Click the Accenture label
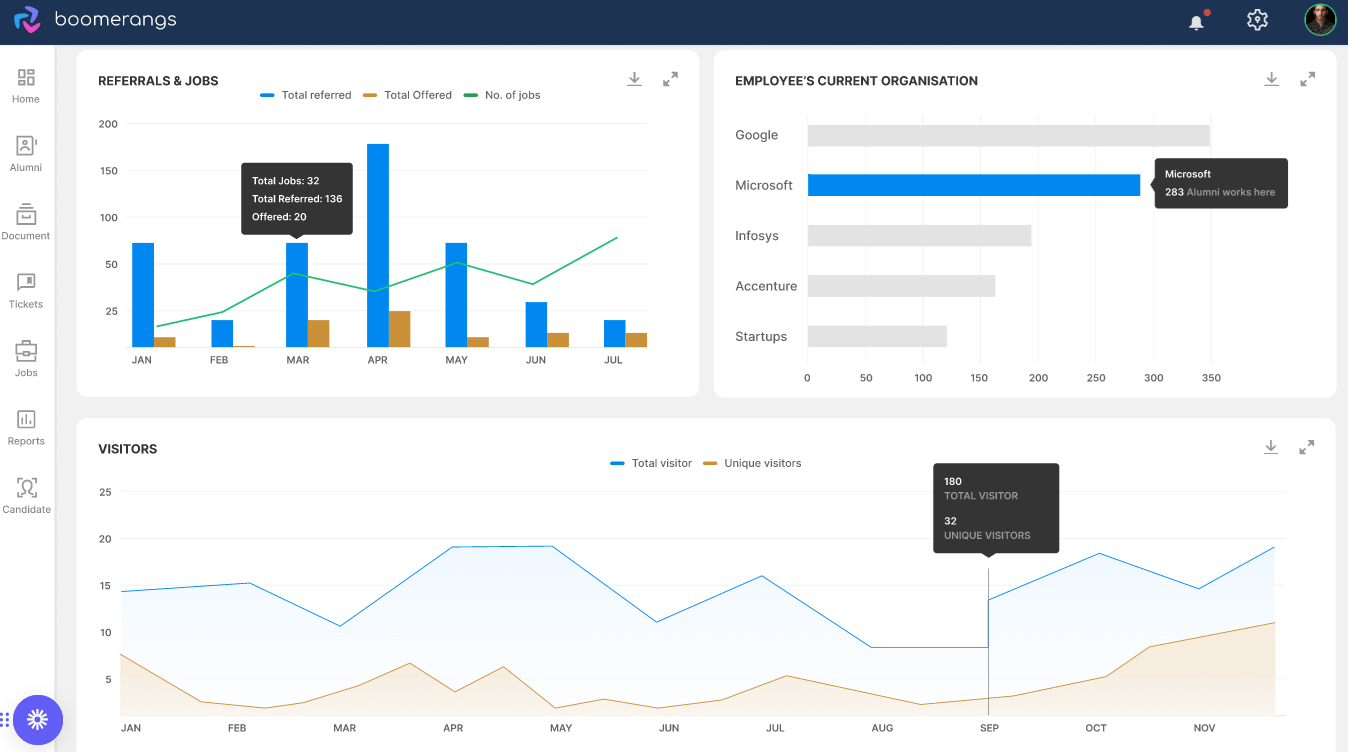This screenshot has width=1348, height=752. [x=766, y=286]
